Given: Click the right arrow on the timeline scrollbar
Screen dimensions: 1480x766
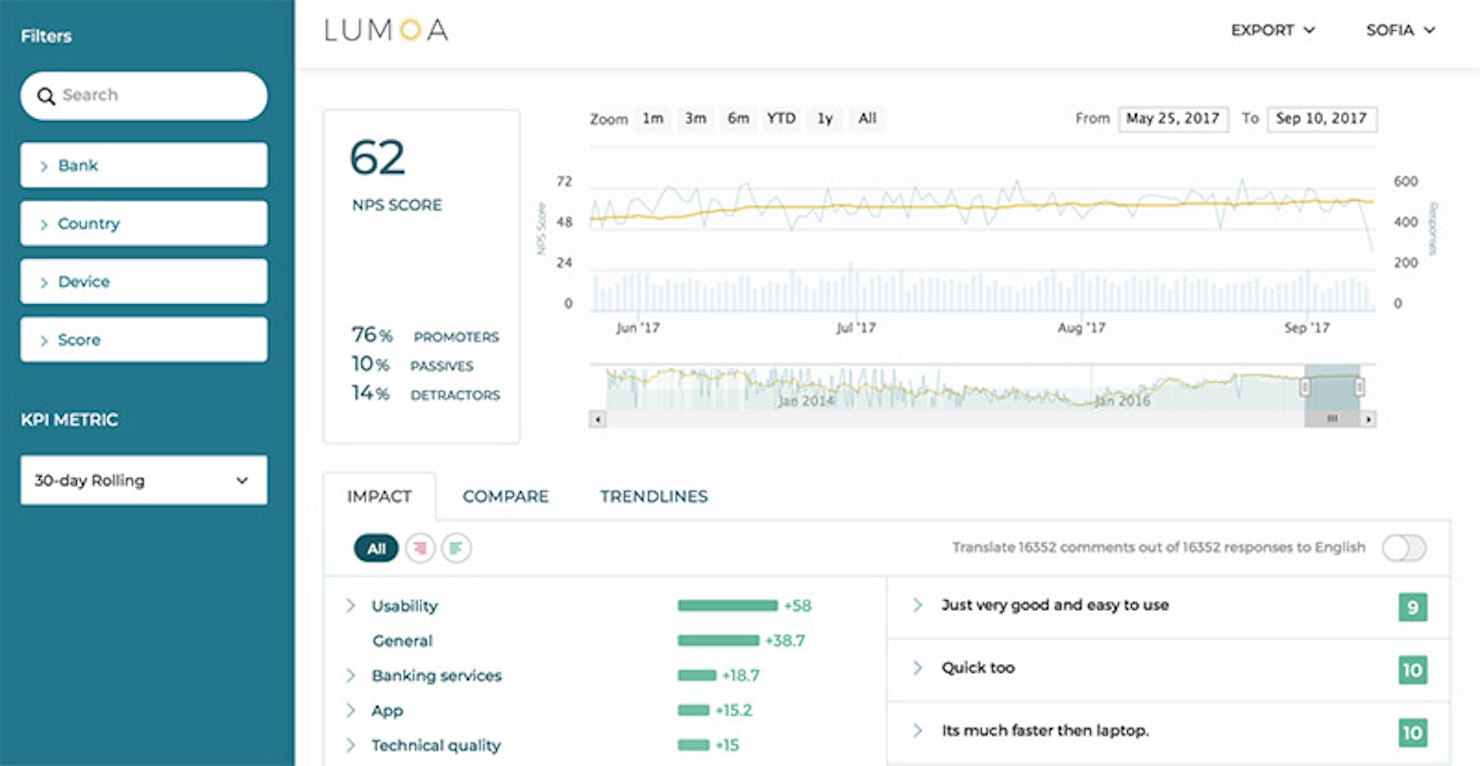Looking at the screenshot, I should [1368, 418].
